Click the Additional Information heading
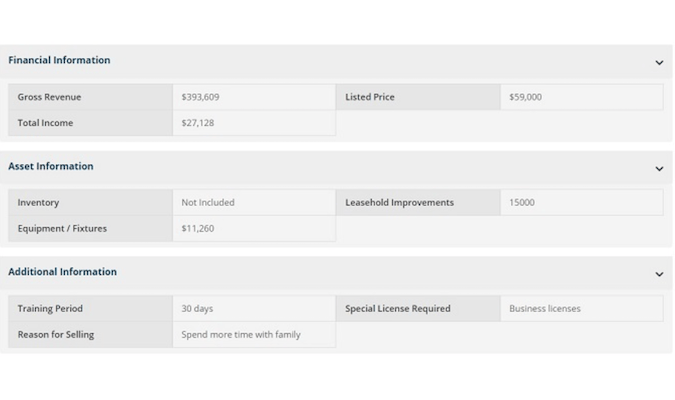The height and width of the screenshot is (400, 675). point(62,272)
